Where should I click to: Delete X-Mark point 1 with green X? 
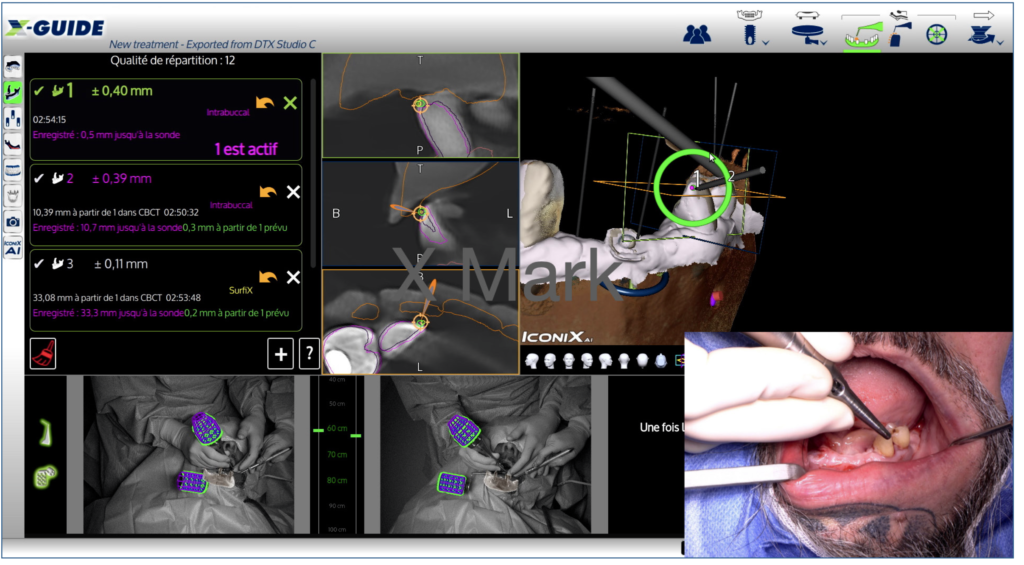291,103
